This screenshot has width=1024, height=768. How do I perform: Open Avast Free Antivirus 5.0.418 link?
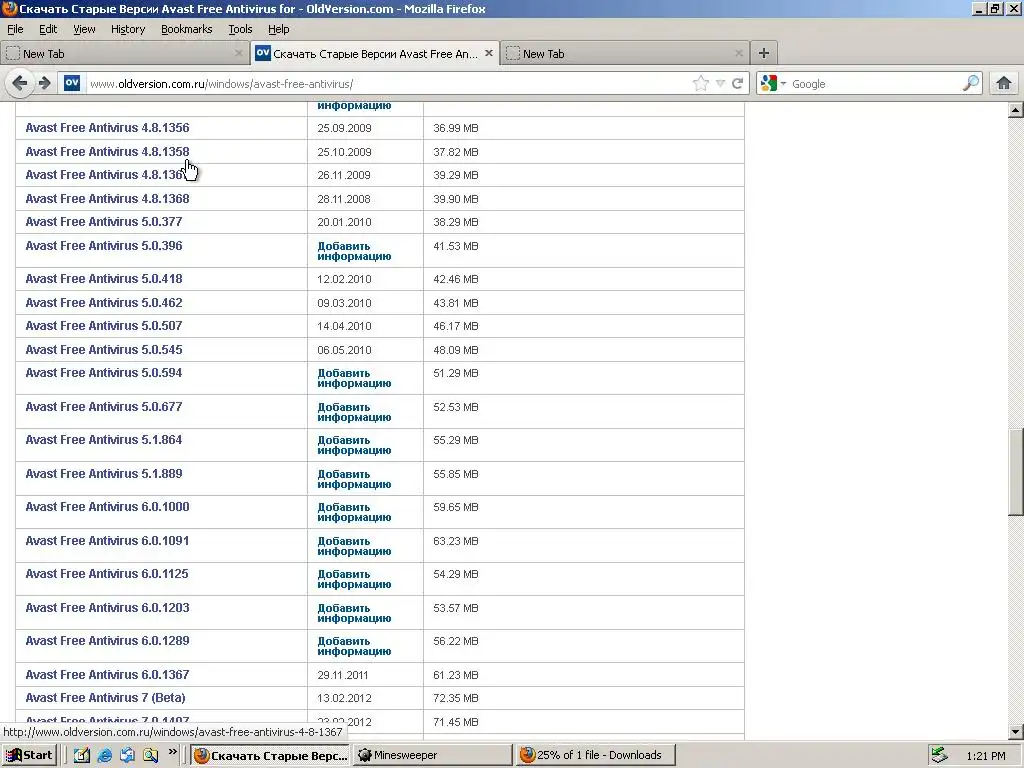[x=104, y=279]
